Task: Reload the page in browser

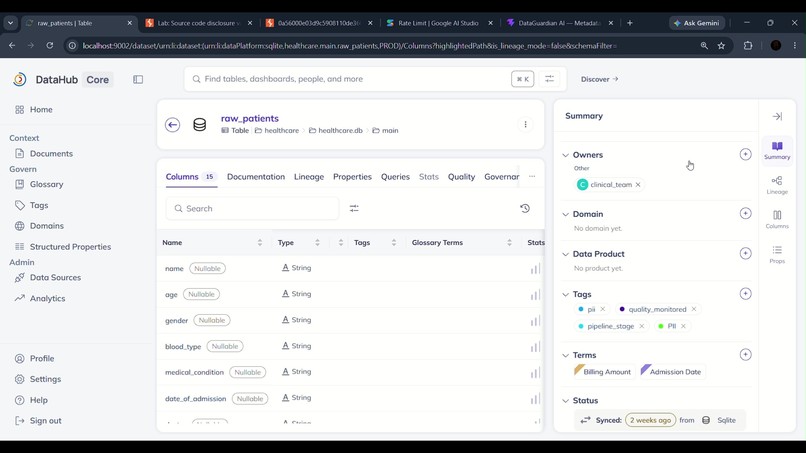Action: pos(50,46)
